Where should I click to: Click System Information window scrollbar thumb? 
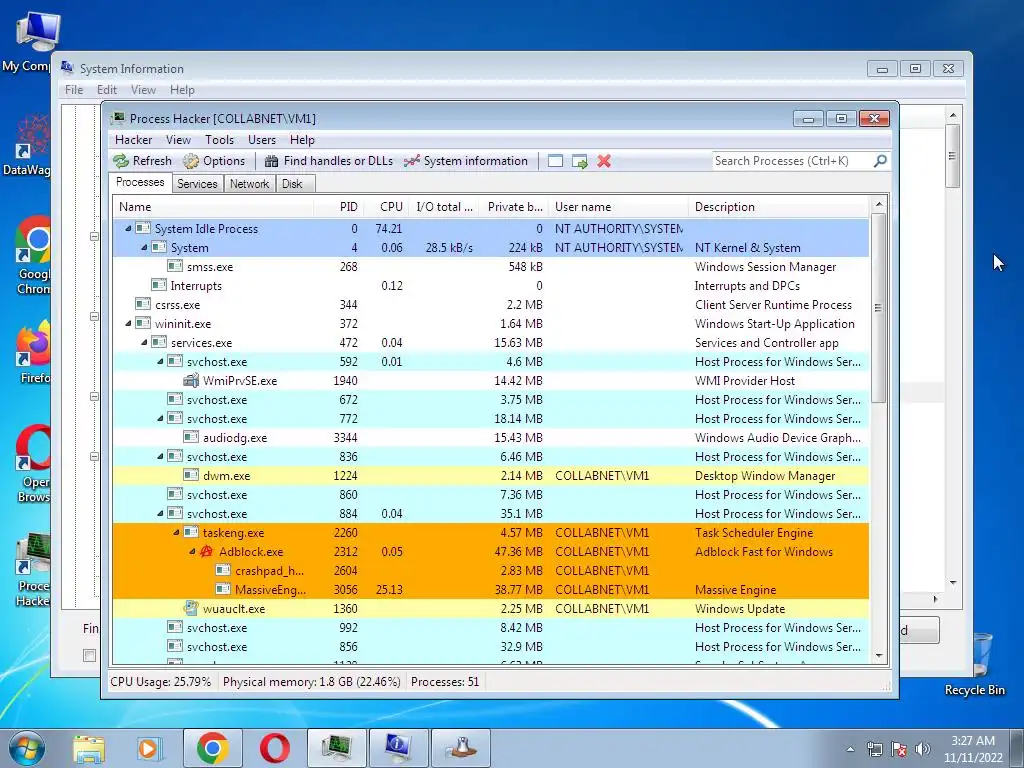tap(953, 156)
